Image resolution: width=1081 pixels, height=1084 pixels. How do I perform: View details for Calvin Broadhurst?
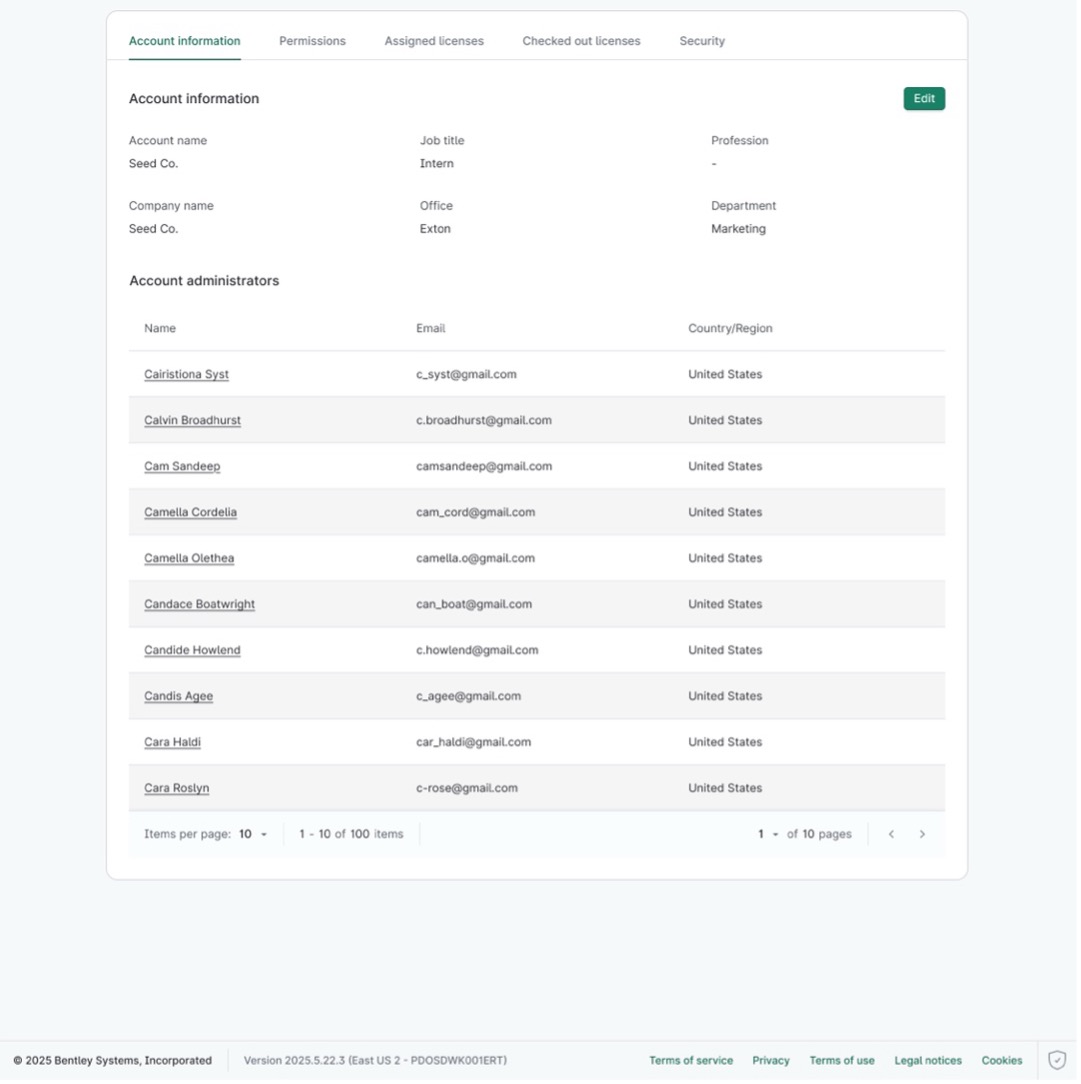pyautogui.click(x=193, y=420)
